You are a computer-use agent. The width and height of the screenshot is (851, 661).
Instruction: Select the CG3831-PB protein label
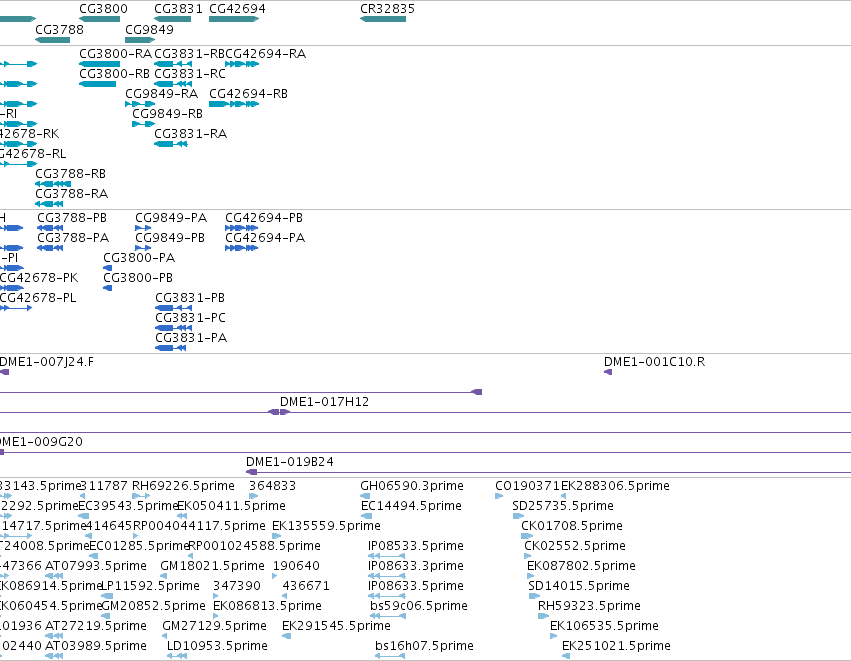(190, 298)
